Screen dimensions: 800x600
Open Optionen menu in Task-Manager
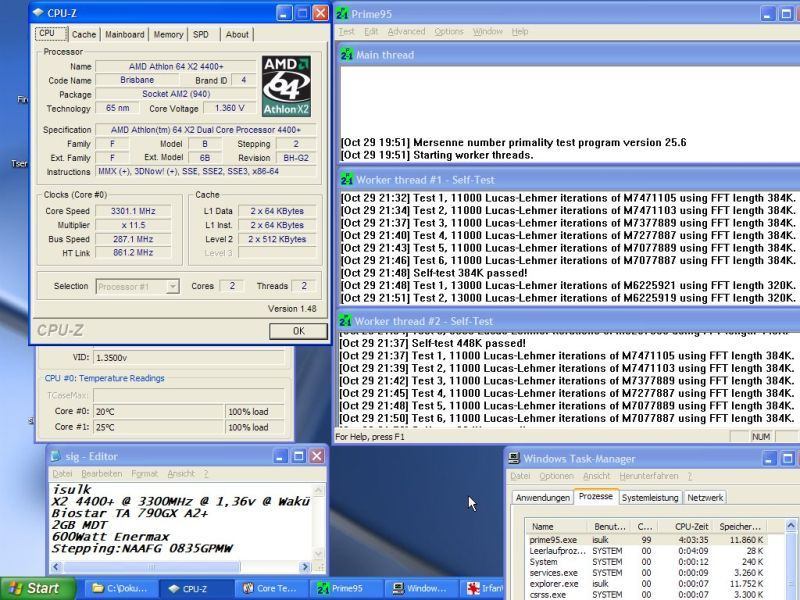[x=556, y=476]
